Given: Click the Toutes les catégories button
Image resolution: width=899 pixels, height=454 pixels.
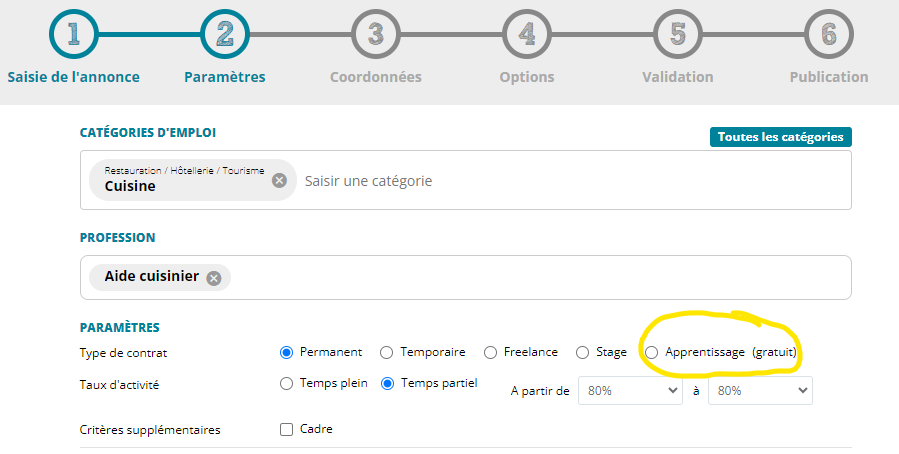Looking at the screenshot, I should (781, 137).
